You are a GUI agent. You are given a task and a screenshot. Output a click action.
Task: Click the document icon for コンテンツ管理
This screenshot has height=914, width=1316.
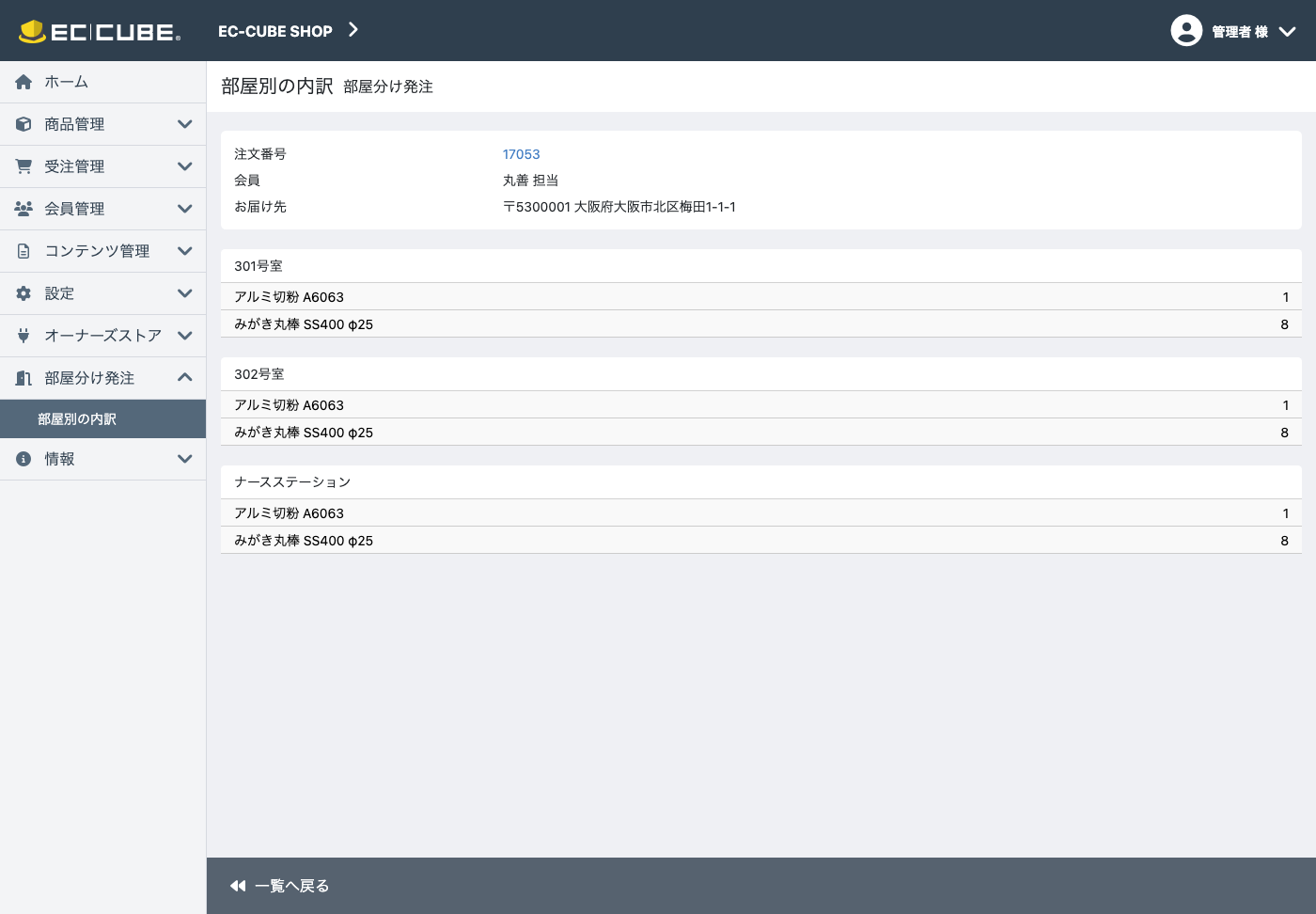click(23, 251)
